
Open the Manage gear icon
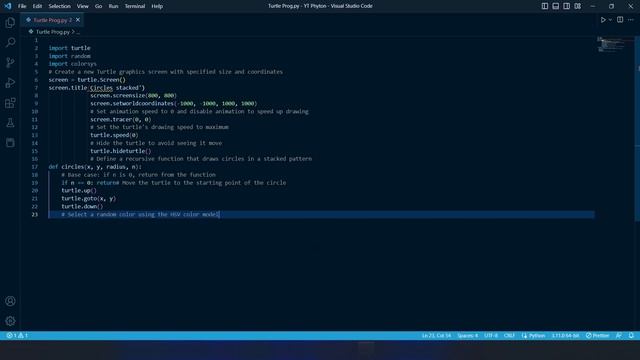pyautogui.click(x=10, y=321)
